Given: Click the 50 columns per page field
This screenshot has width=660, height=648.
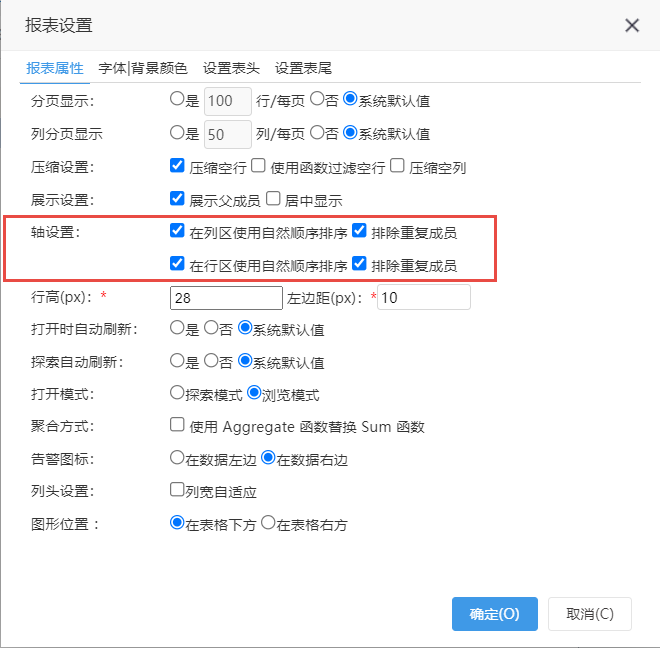Looking at the screenshot, I should [228, 134].
